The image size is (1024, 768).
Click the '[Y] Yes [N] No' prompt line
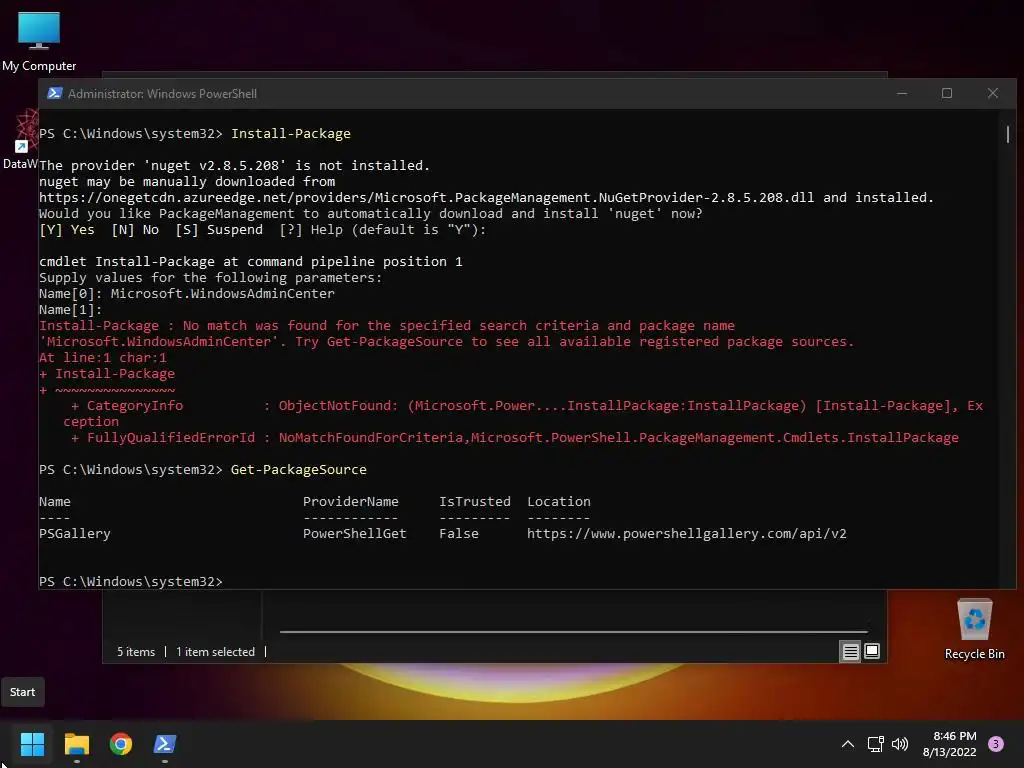click(x=262, y=230)
